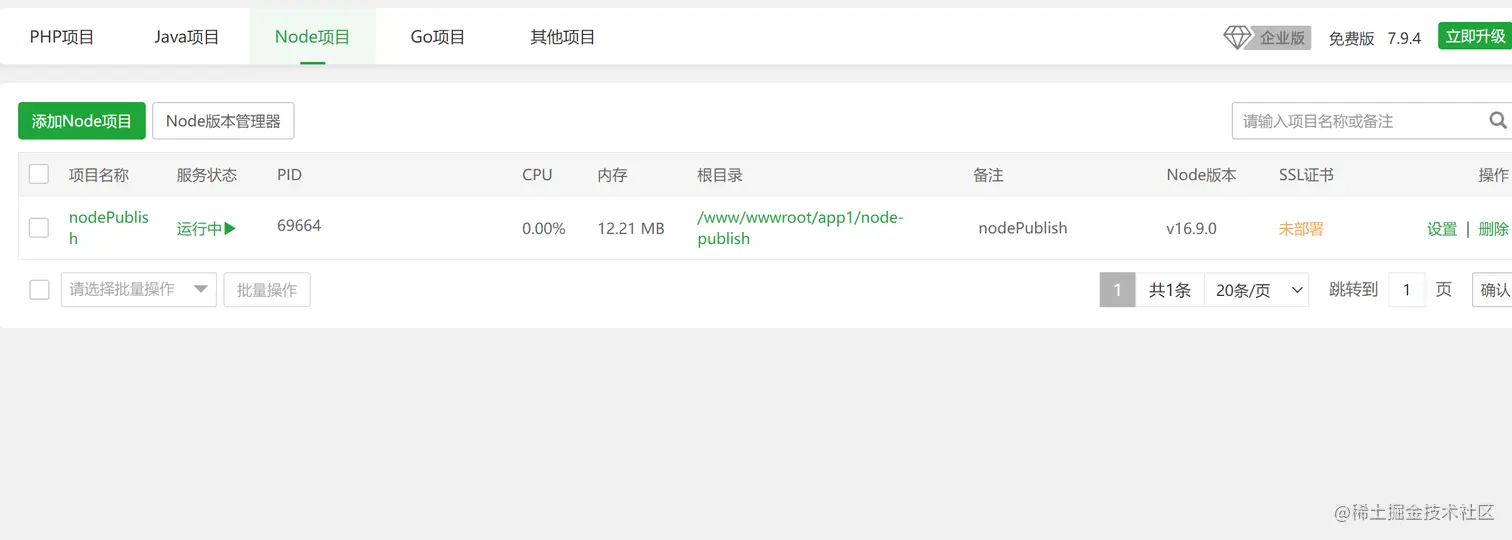Click the 运行中 service status

(199, 229)
